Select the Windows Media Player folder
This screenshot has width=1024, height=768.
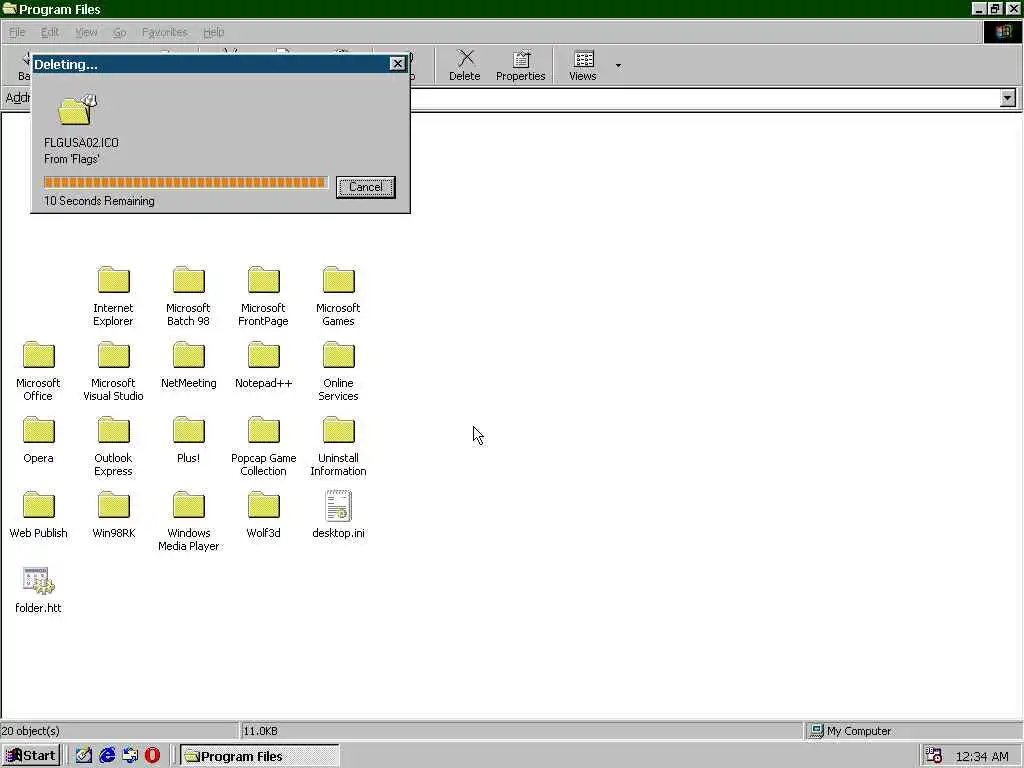(188, 521)
